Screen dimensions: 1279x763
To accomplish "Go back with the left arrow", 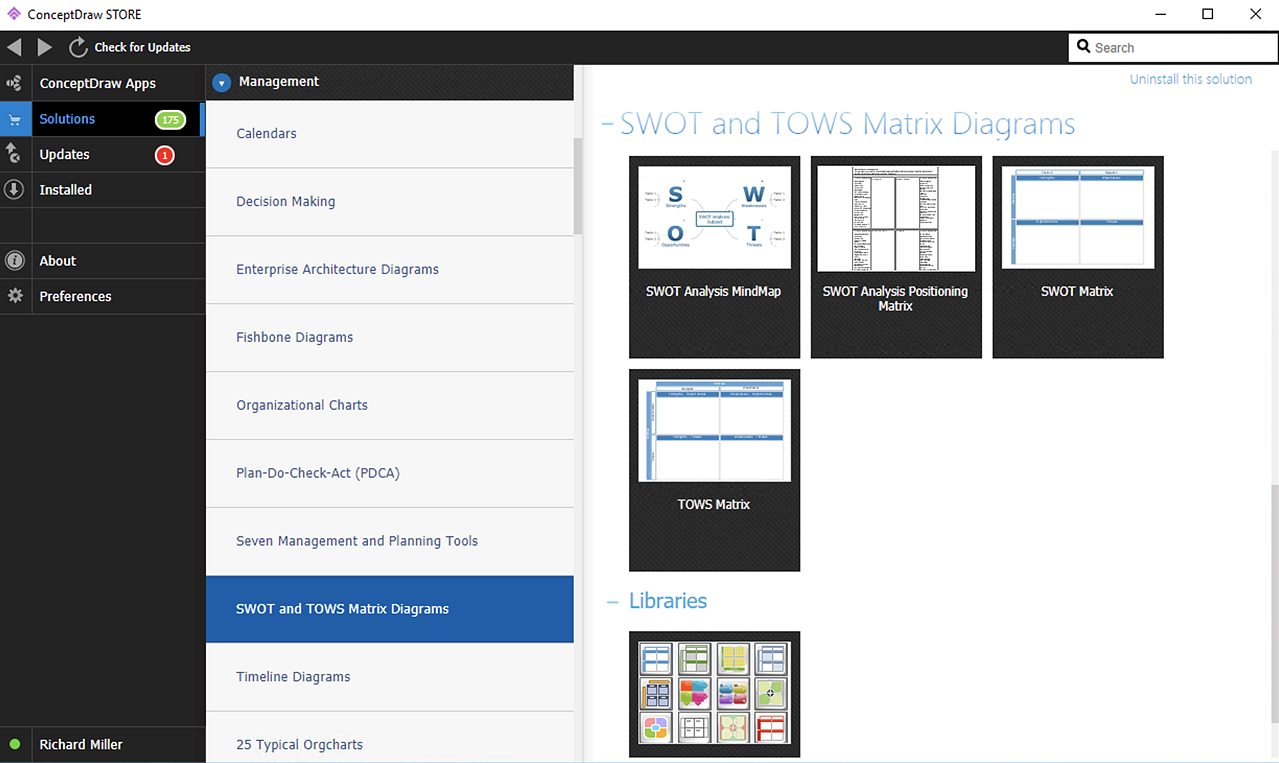I will point(14,47).
